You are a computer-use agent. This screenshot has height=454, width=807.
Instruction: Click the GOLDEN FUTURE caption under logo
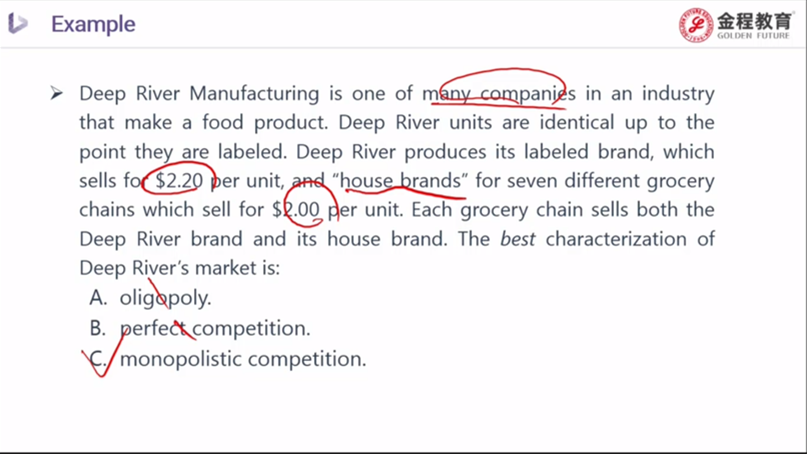[x=753, y=36]
